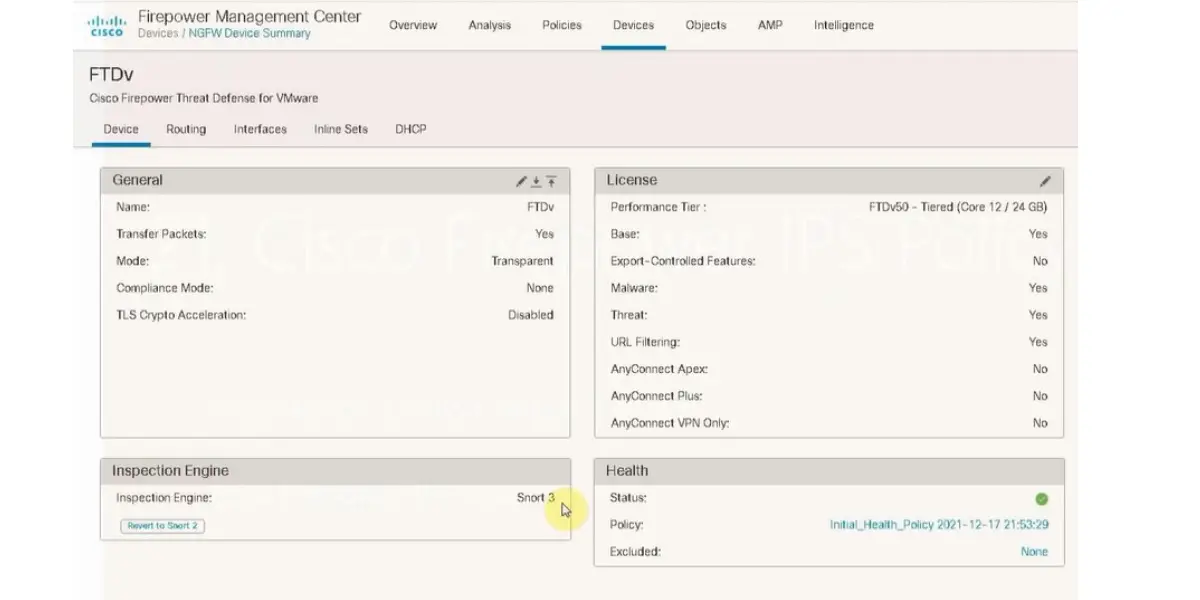Click the AnyConnect VPN Only label
1200x600 pixels.
pos(670,423)
